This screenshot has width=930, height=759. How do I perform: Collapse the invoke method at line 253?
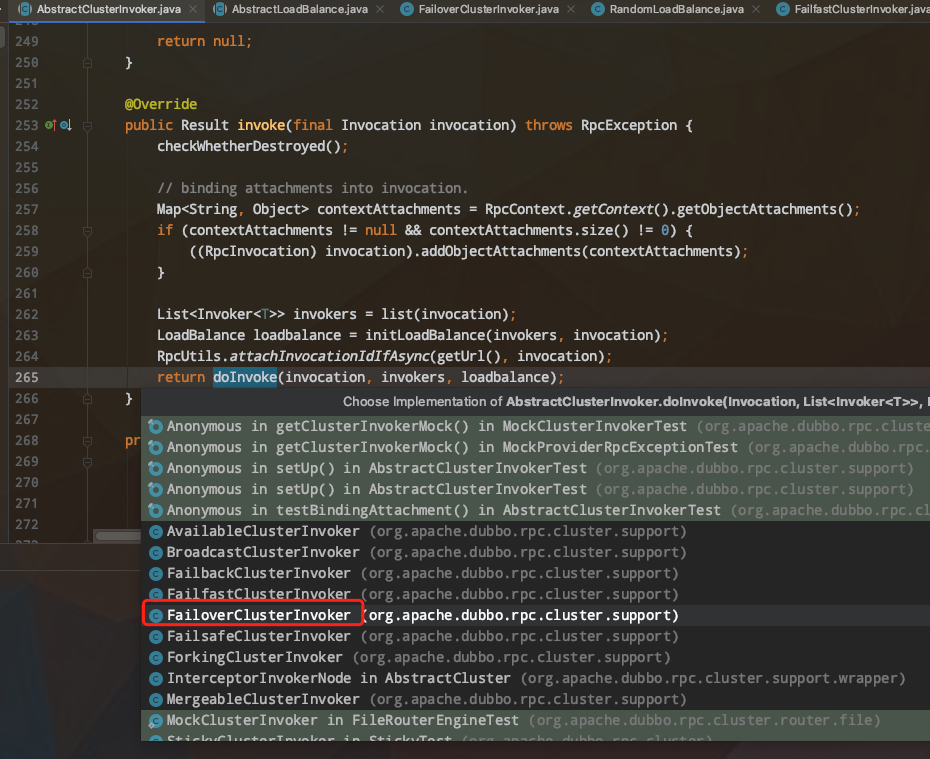point(87,126)
